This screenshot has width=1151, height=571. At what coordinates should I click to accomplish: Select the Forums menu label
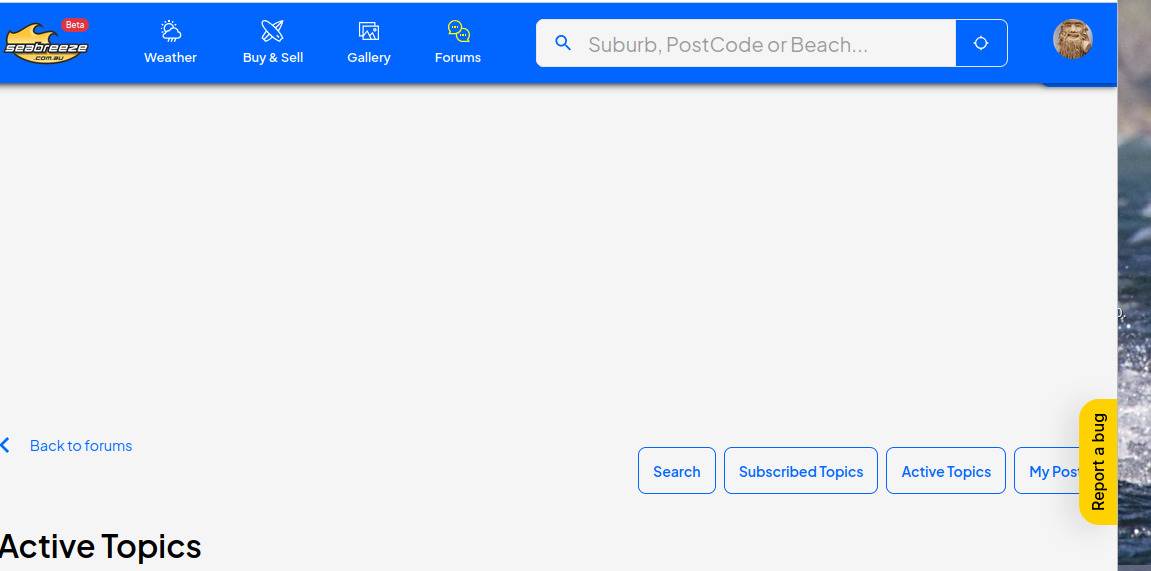(x=457, y=57)
